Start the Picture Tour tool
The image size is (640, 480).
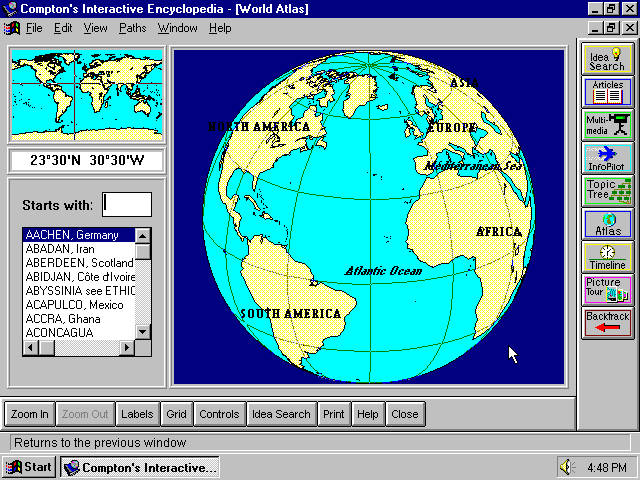pyautogui.click(x=607, y=290)
